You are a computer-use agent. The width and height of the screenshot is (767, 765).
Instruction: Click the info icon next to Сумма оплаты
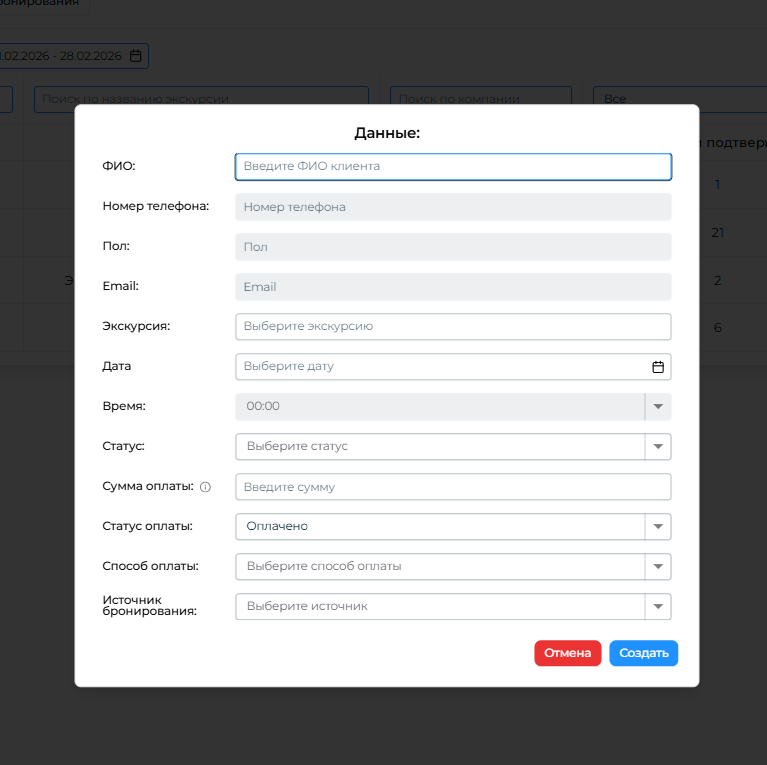click(x=205, y=487)
